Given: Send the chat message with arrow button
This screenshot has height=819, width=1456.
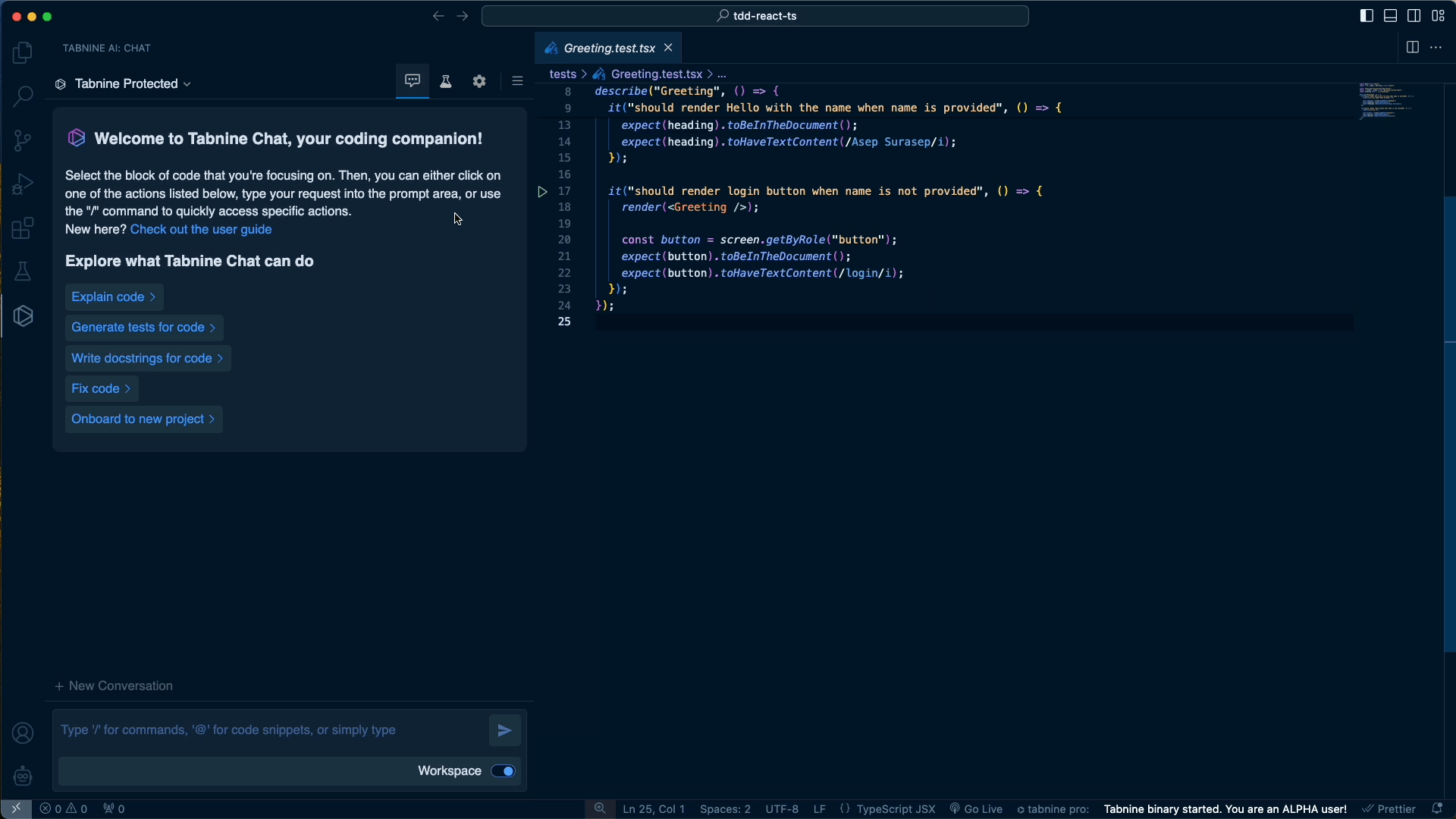Looking at the screenshot, I should click(x=505, y=731).
